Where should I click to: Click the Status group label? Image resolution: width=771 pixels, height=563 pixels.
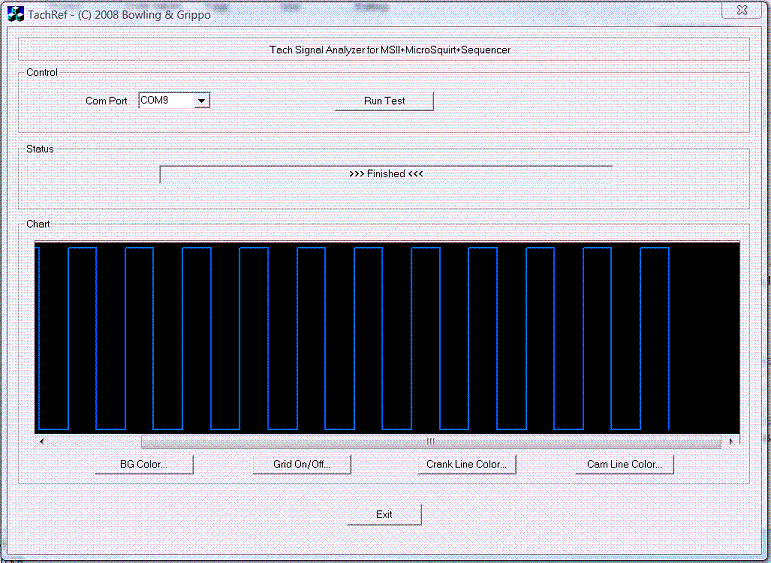(40, 149)
